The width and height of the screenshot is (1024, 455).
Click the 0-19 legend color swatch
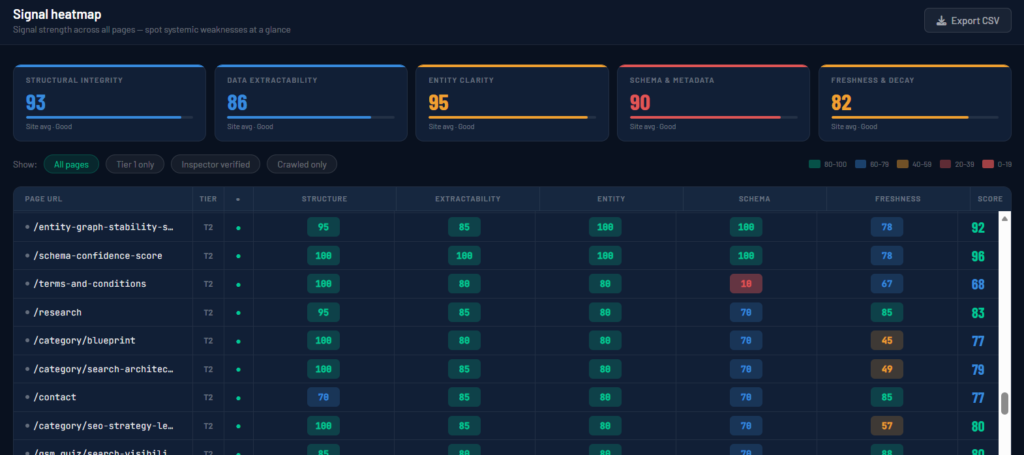click(990, 165)
